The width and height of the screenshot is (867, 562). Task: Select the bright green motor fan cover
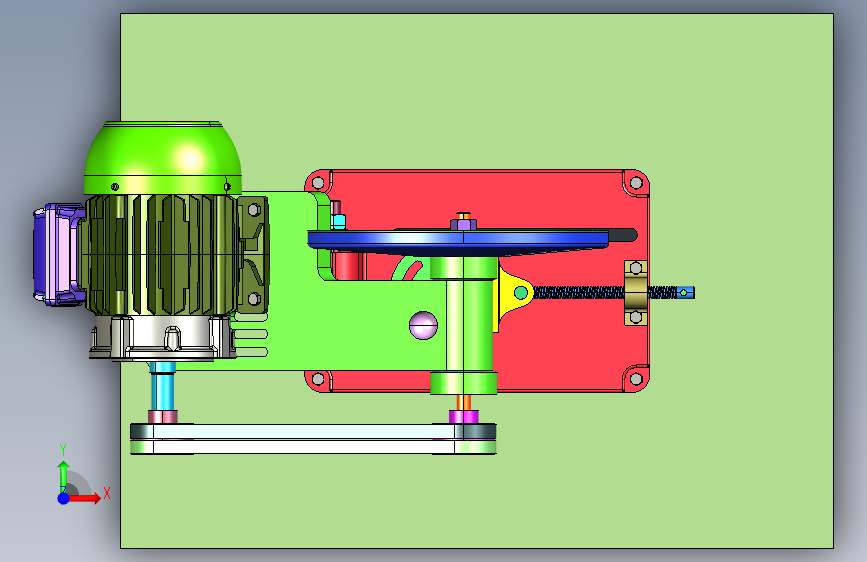tap(163, 158)
